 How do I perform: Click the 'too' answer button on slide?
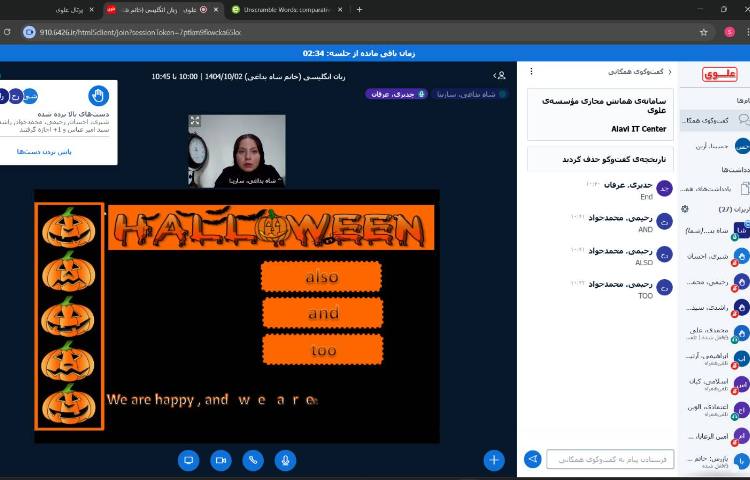coord(322,350)
